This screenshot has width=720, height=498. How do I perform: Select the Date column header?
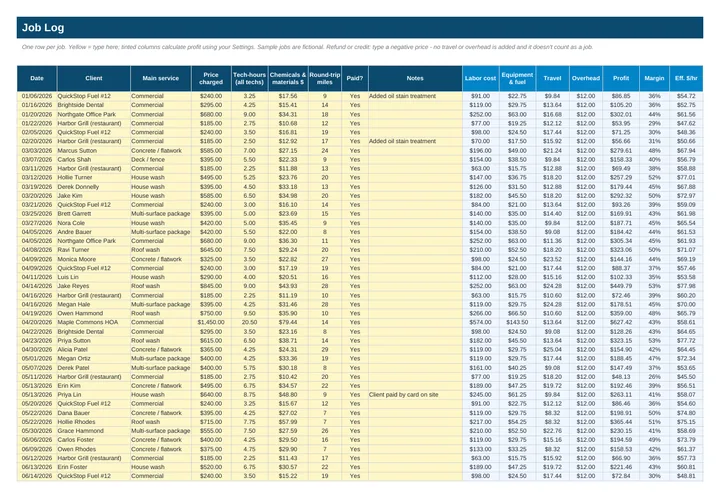37,78
